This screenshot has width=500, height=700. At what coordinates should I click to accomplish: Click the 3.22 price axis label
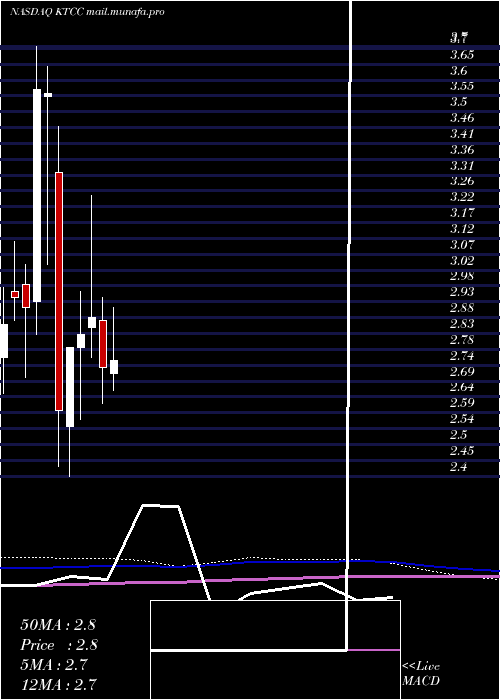pos(462,196)
